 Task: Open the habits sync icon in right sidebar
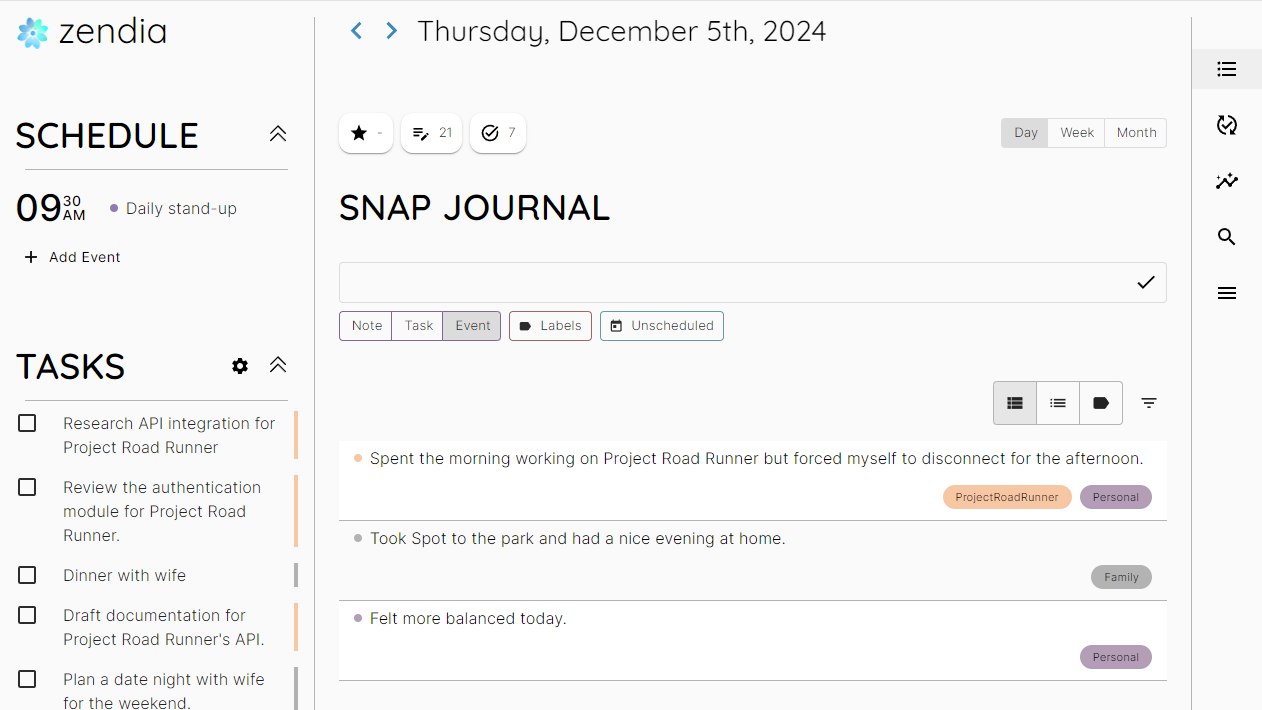1227,125
